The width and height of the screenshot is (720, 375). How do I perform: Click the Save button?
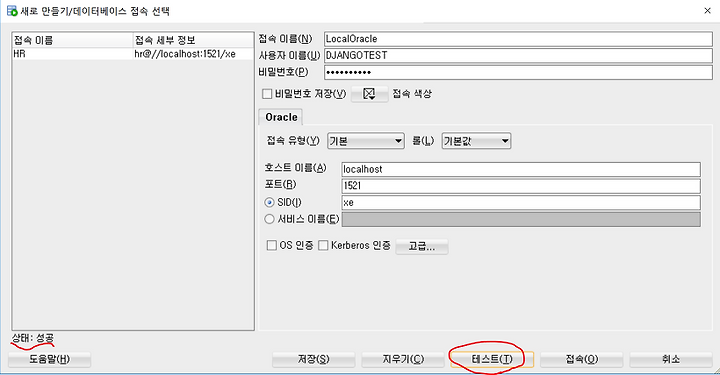click(x=314, y=359)
